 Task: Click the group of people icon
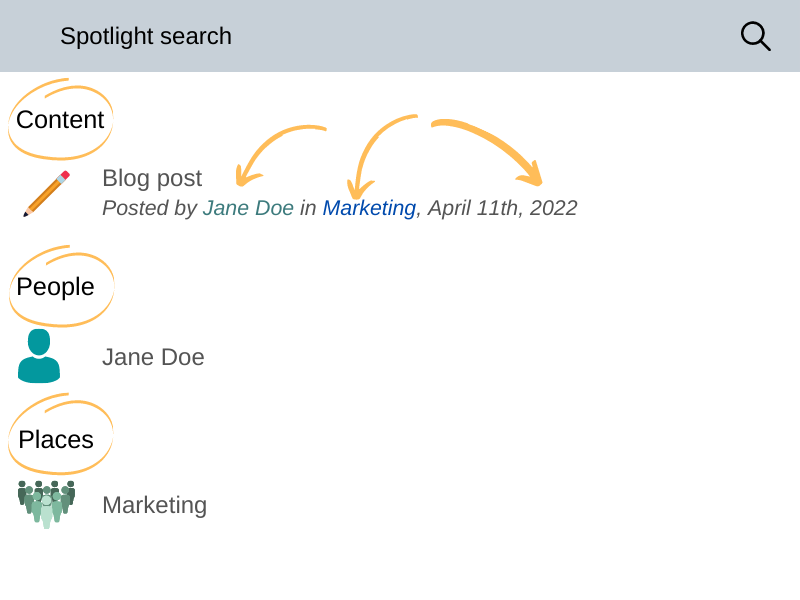pyautogui.click(x=46, y=504)
